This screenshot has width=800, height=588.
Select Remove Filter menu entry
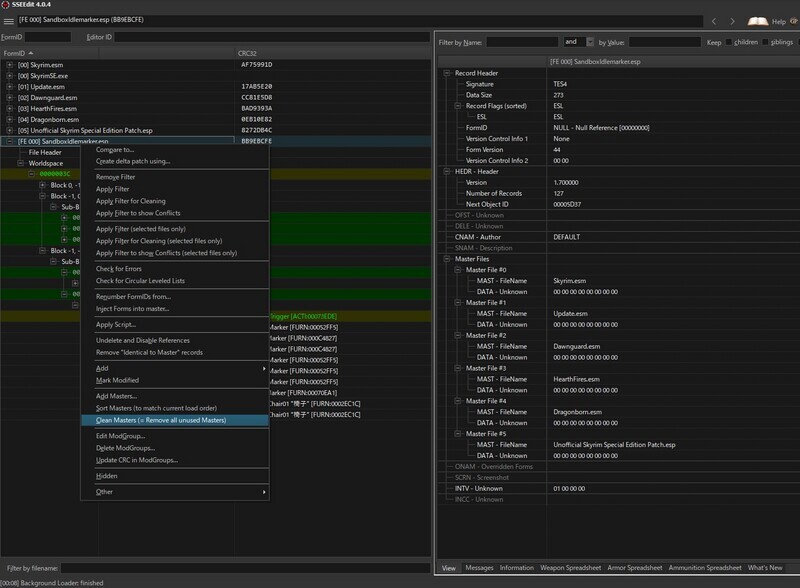click(174, 177)
